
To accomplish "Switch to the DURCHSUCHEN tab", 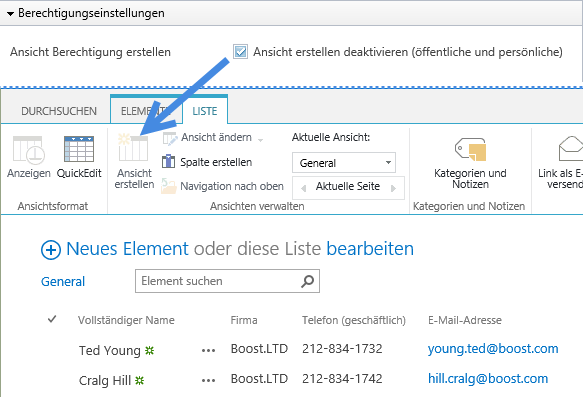I will coord(59,111).
